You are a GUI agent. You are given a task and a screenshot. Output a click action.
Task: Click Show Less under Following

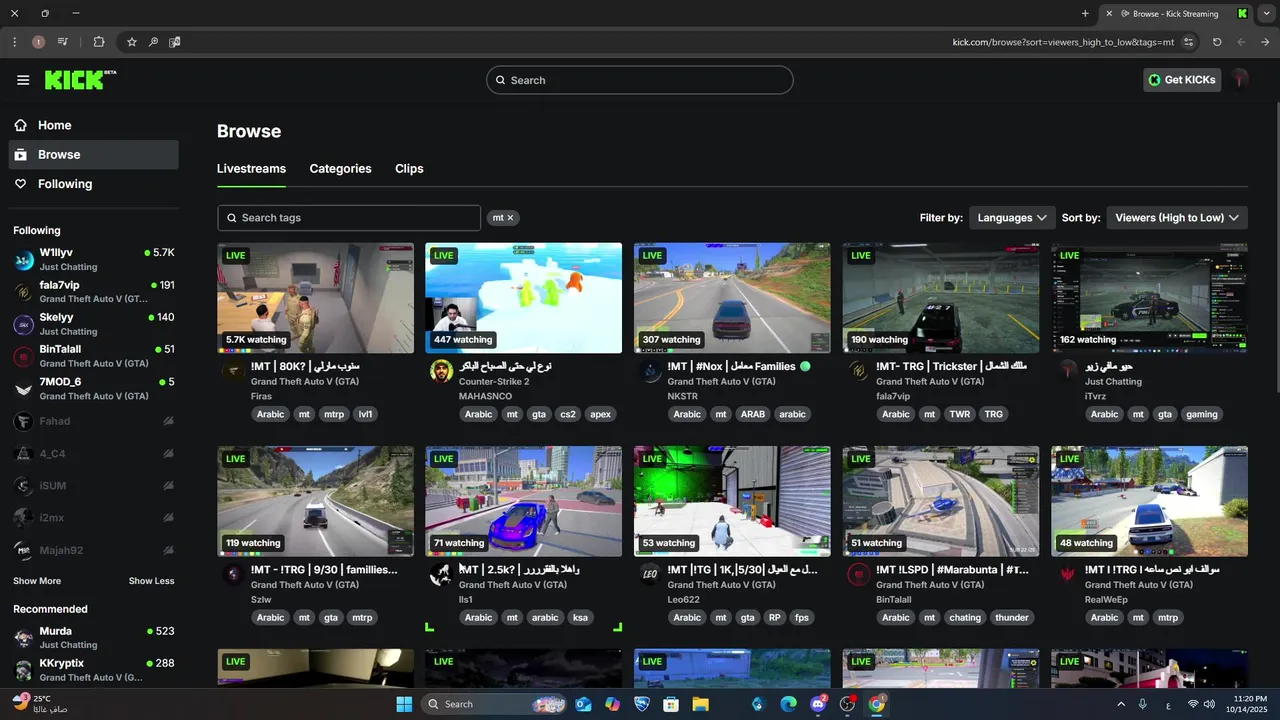coord(151,581)
